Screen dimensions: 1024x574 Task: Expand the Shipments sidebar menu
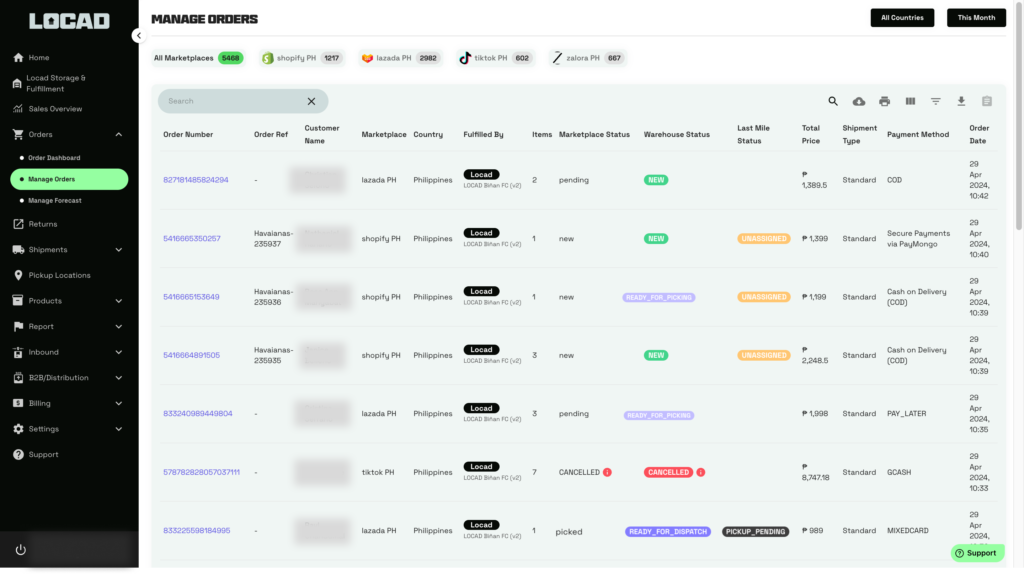point(118,250)
